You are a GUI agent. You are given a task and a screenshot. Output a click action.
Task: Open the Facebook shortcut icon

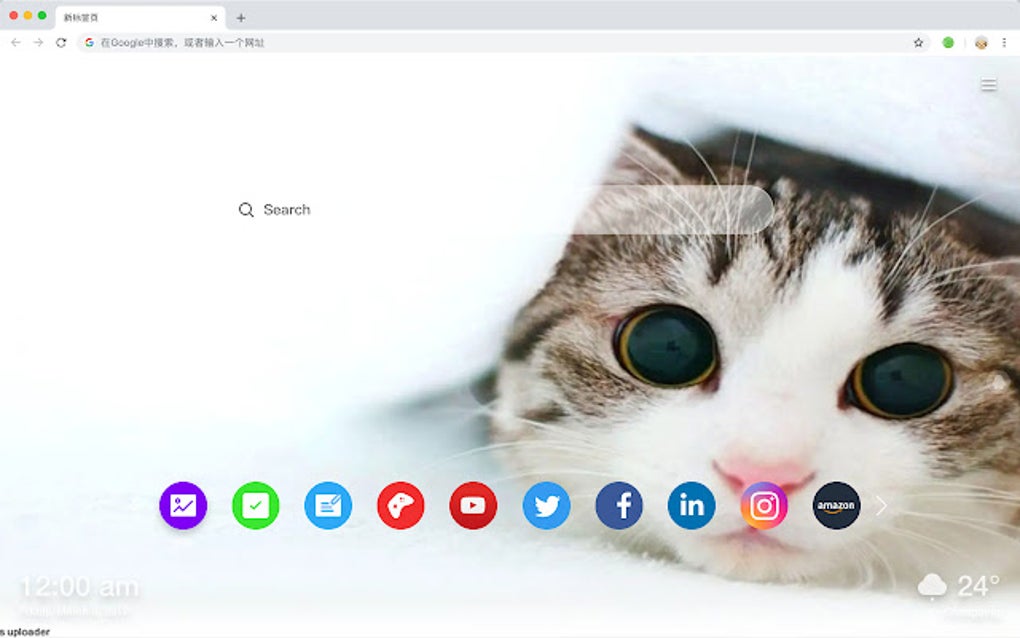pyautogui.click(x=618, y=506)
